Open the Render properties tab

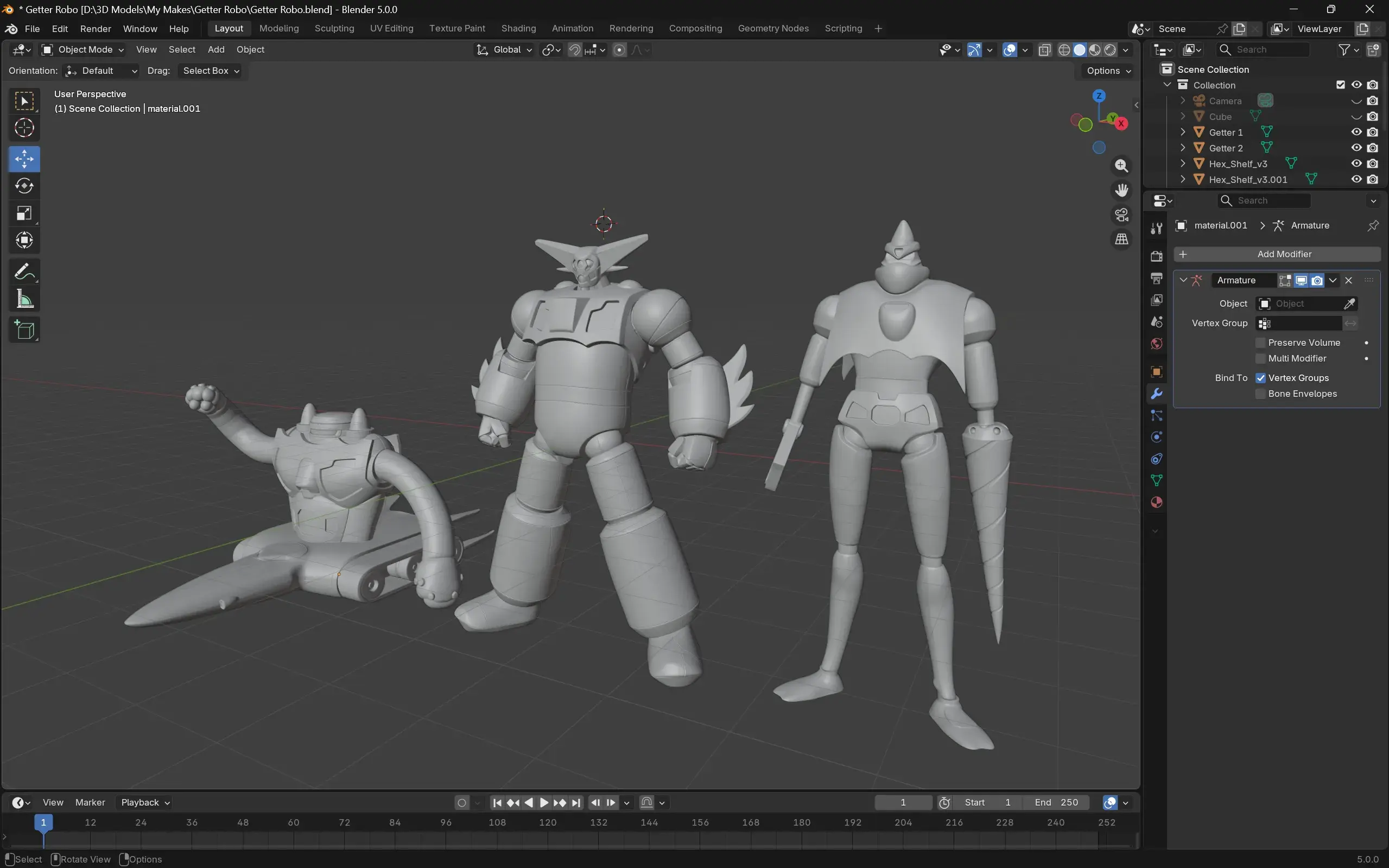coord(1157,256)
